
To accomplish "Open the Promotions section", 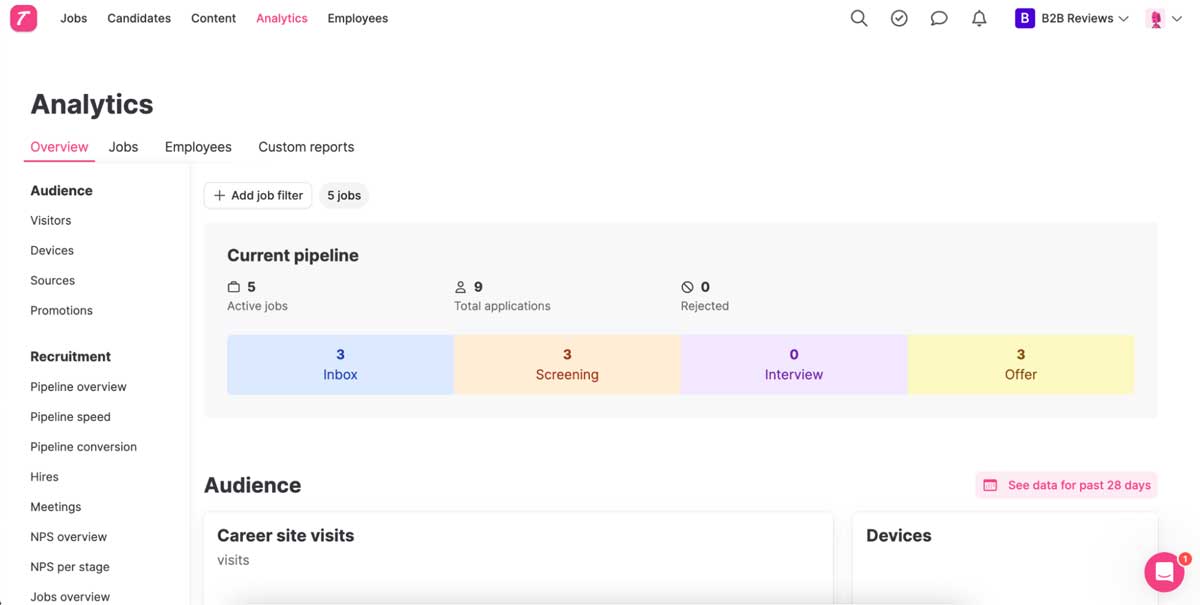I will (x=61, y=310).
